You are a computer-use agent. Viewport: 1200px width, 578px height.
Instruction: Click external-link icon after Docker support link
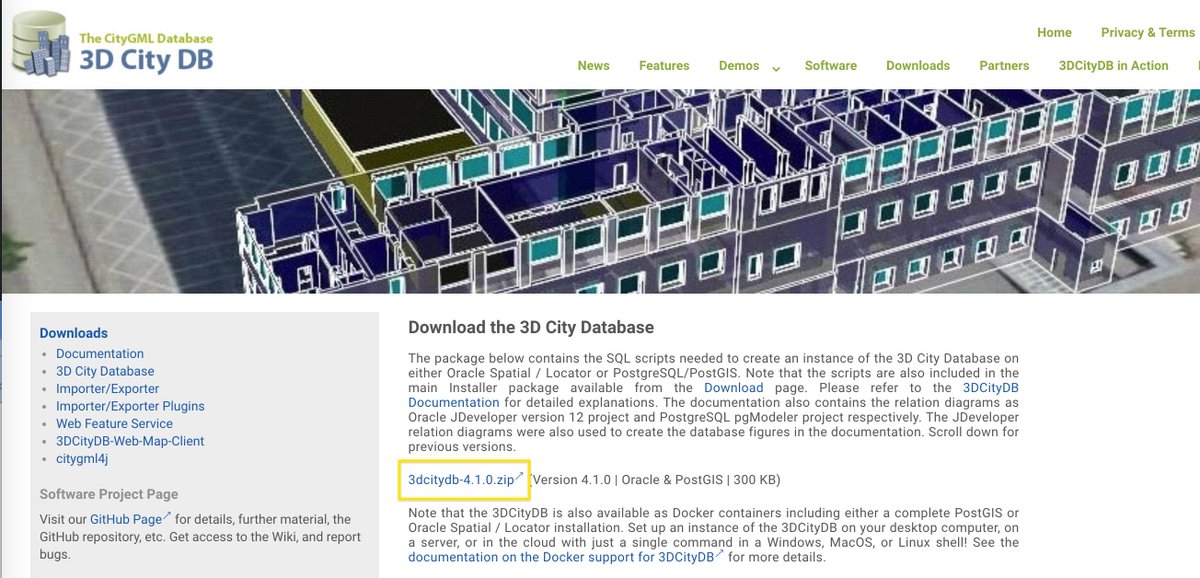720,554
